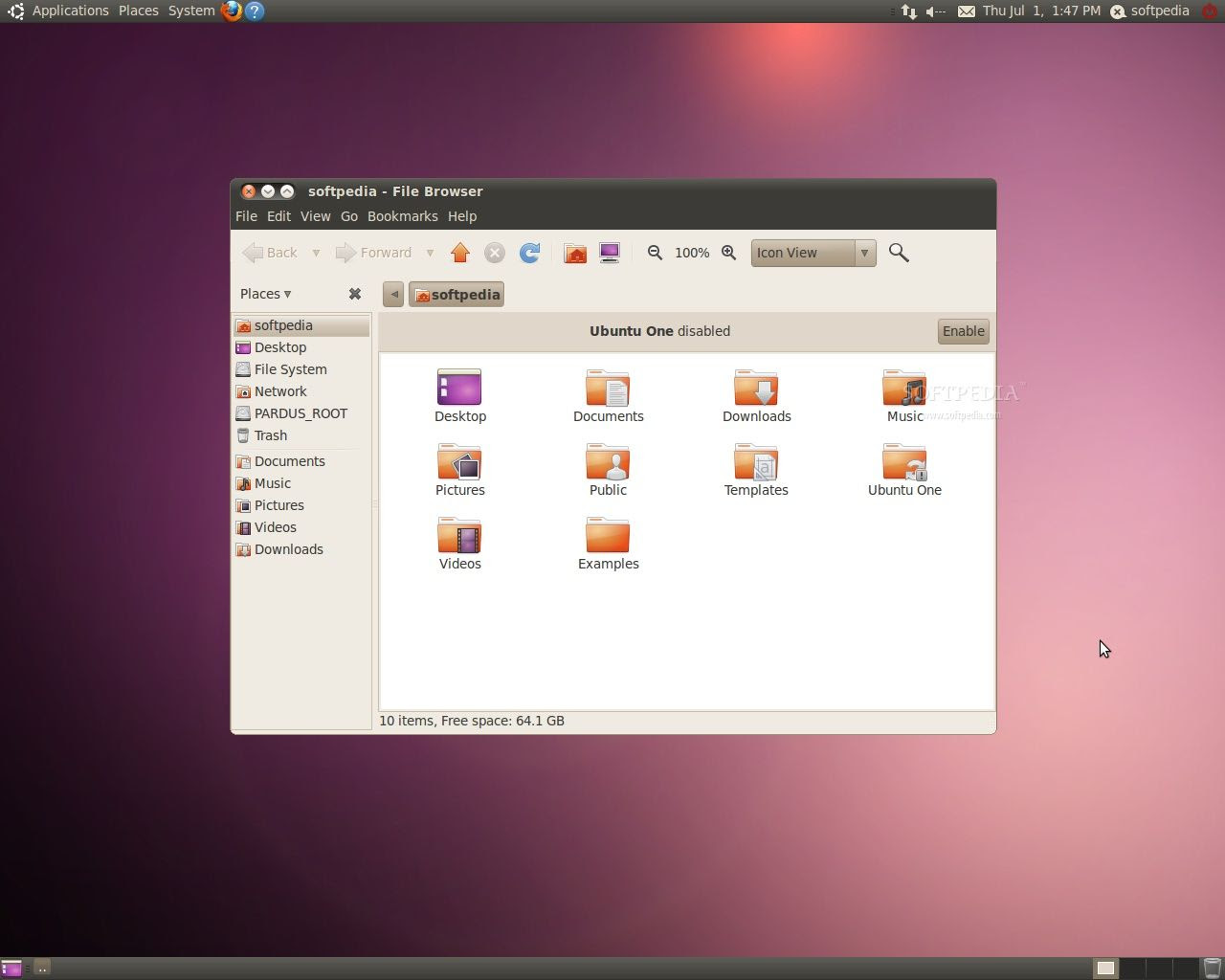Open the Icon View dropdown
The width and height of the screenshot is (1225, 980).
[x=813, y=253]
